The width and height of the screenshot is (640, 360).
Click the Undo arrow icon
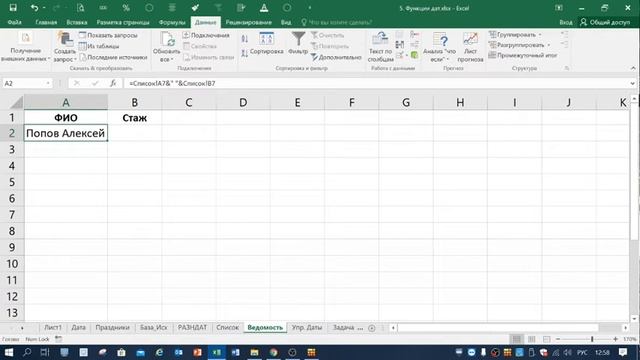pos(34,8)
